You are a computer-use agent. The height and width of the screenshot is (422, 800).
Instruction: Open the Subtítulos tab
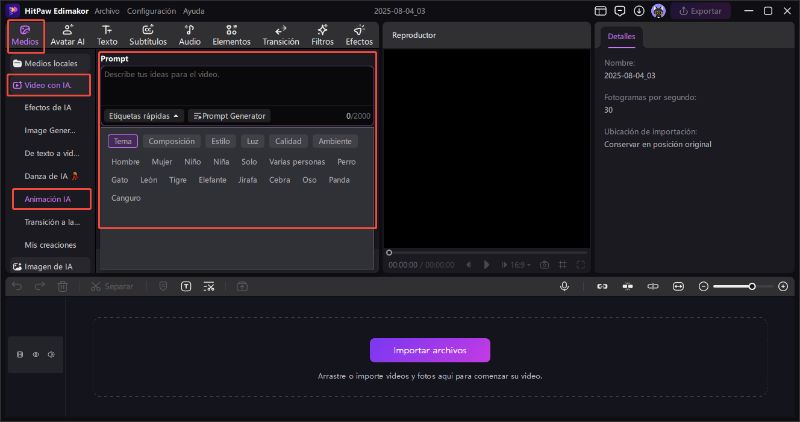pyautogui.click(x=148, y=36)
